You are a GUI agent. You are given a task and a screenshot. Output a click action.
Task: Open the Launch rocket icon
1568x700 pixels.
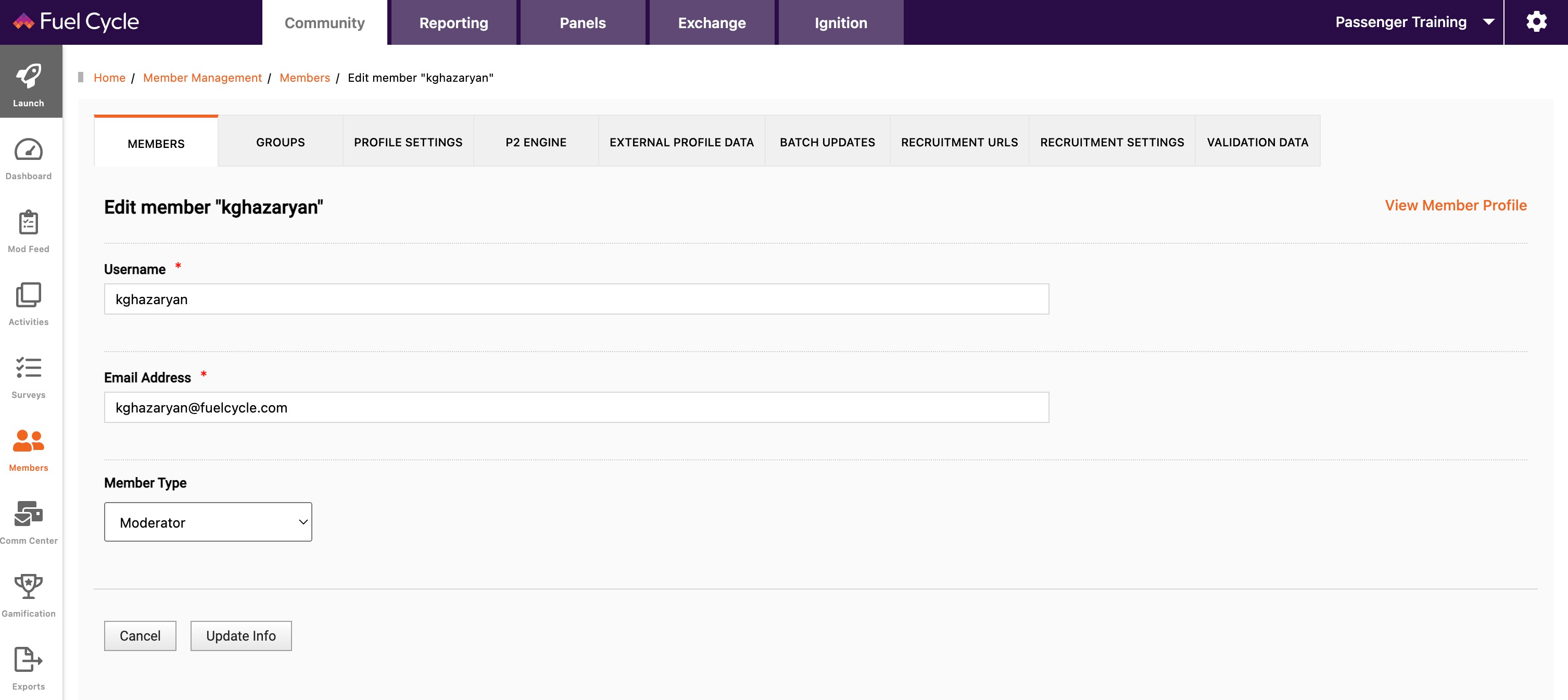point(29,77)
